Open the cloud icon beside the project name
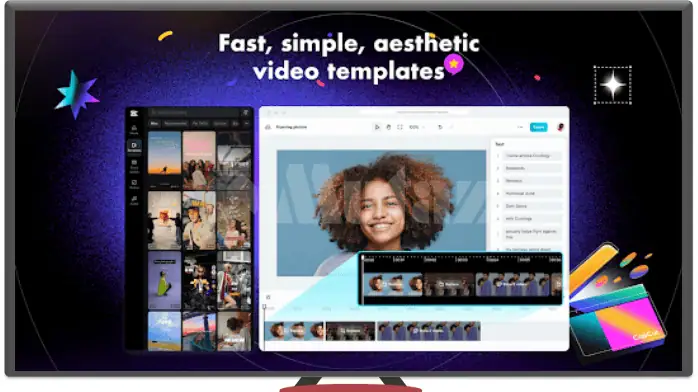 click(268, 127)
